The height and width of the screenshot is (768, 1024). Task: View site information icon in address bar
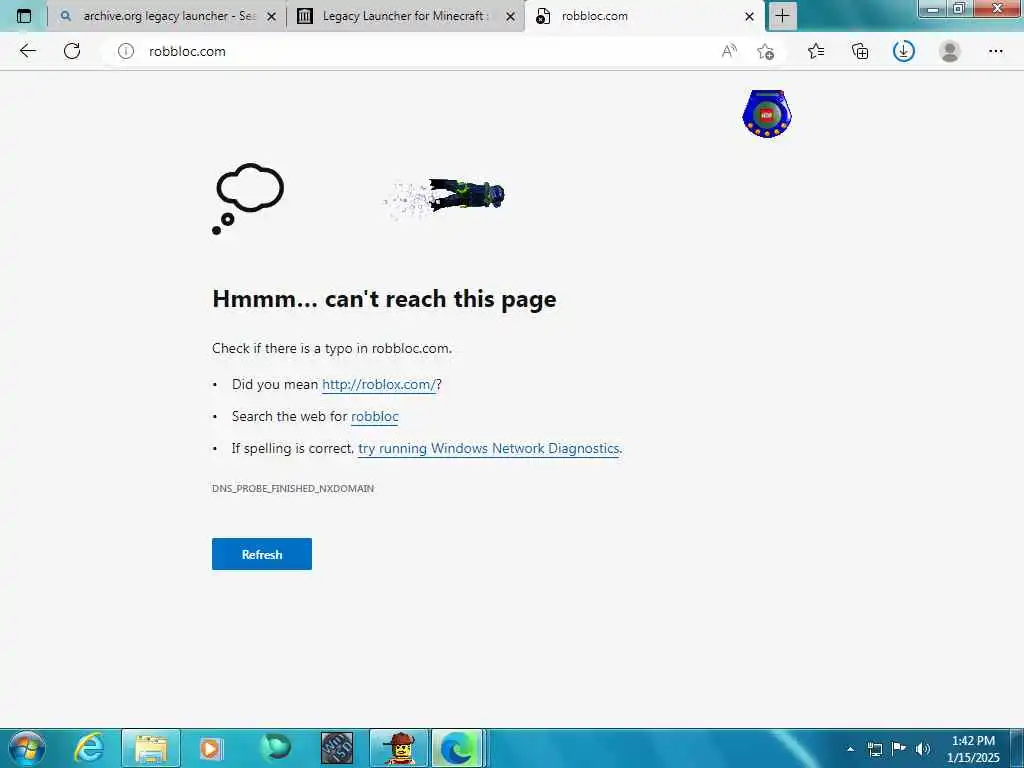click(125, 51)
